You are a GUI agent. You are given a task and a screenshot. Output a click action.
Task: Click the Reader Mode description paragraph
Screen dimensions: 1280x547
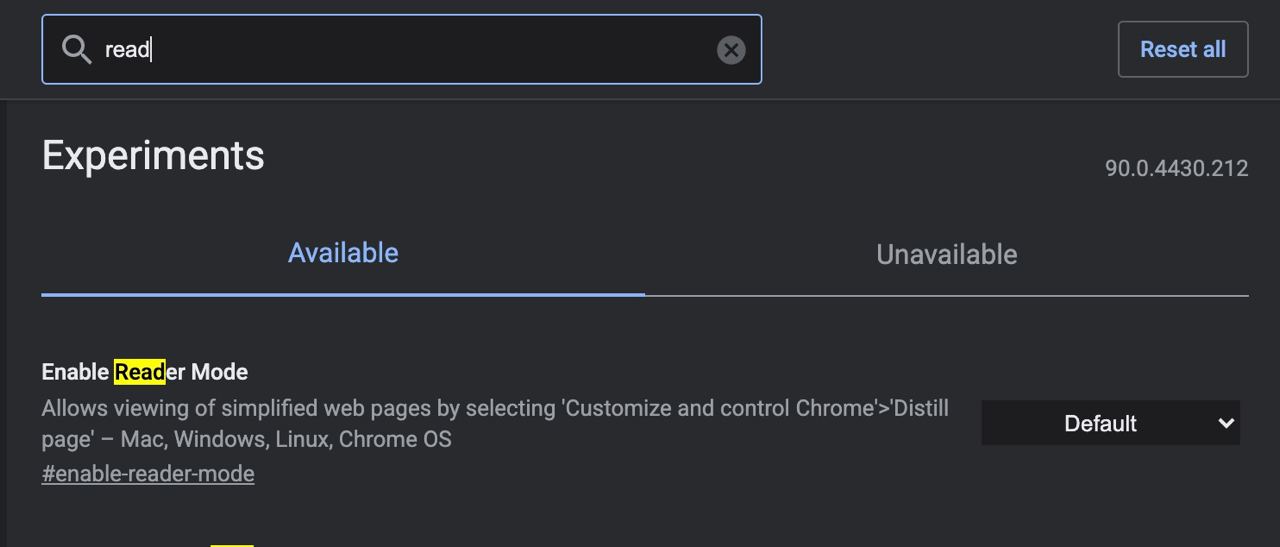495,423
